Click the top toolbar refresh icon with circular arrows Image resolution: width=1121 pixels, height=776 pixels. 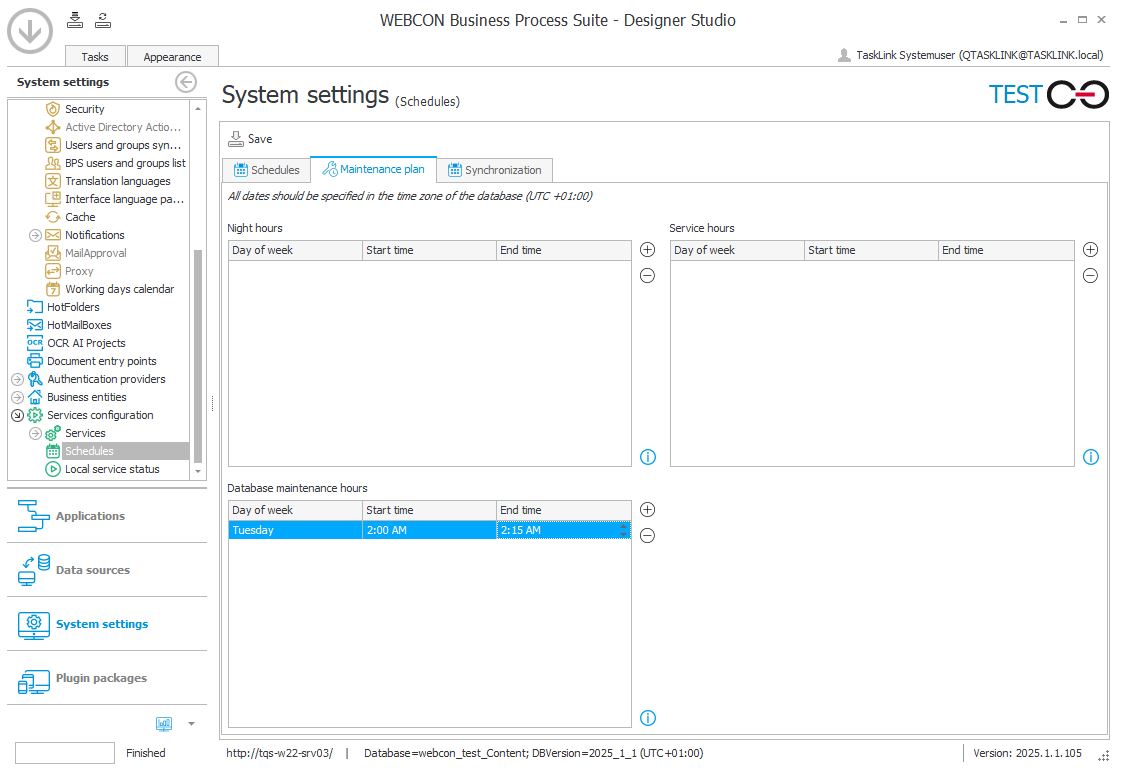coord(103,20)
